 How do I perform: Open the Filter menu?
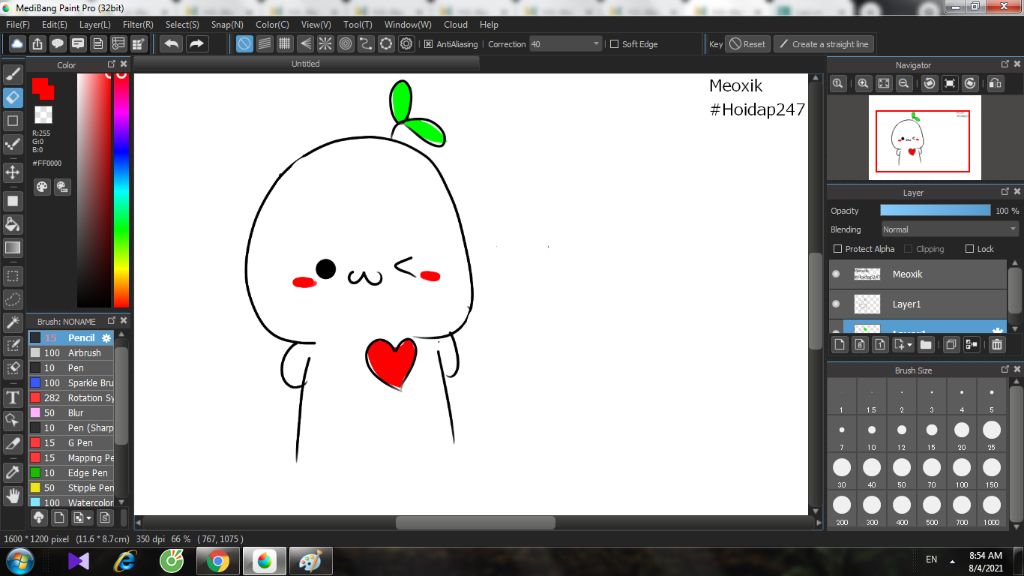(x=138, y=24)
